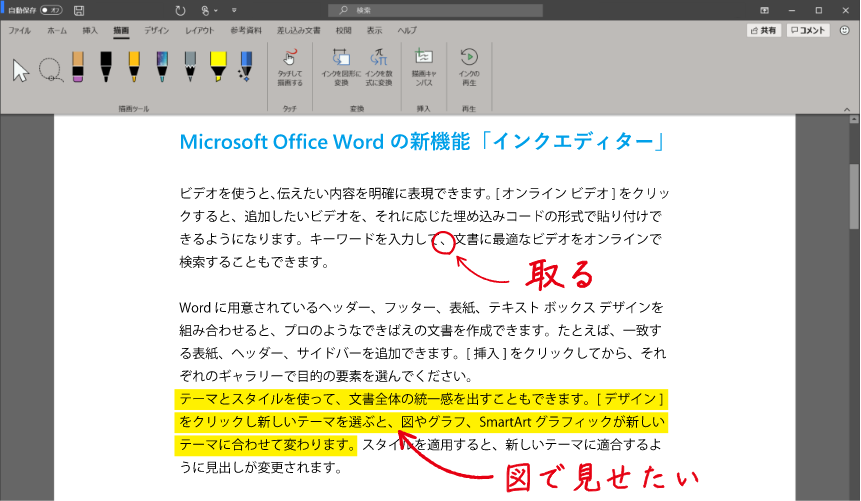
Task: Click the コメント (Comments) button
Action: pyautogui.click(x=808, y=31)
